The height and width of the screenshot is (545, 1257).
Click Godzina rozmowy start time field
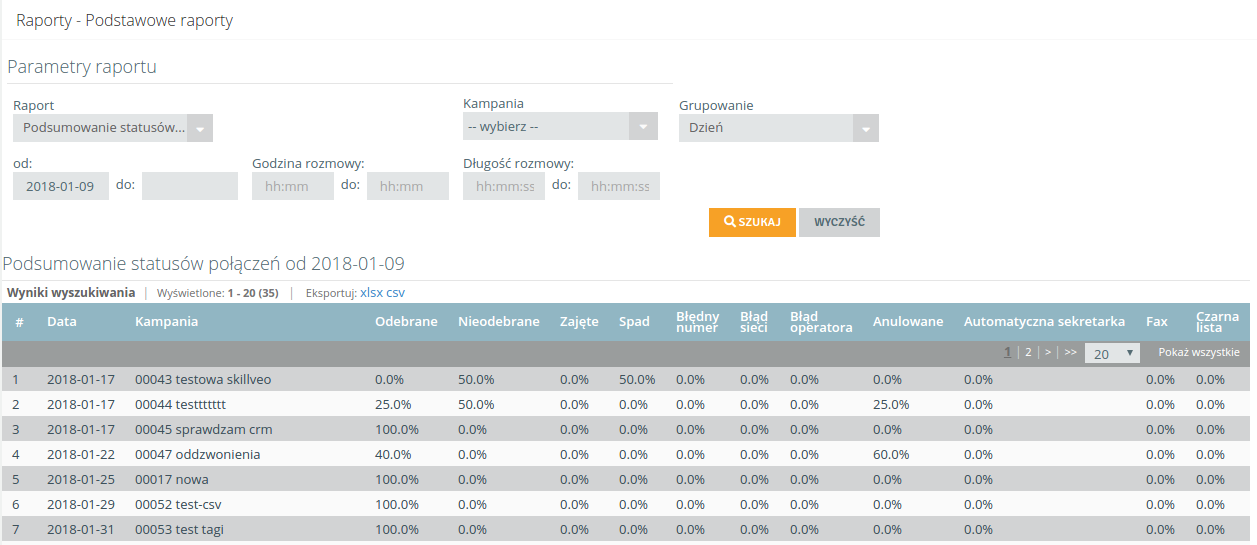[x=293, y=186]
